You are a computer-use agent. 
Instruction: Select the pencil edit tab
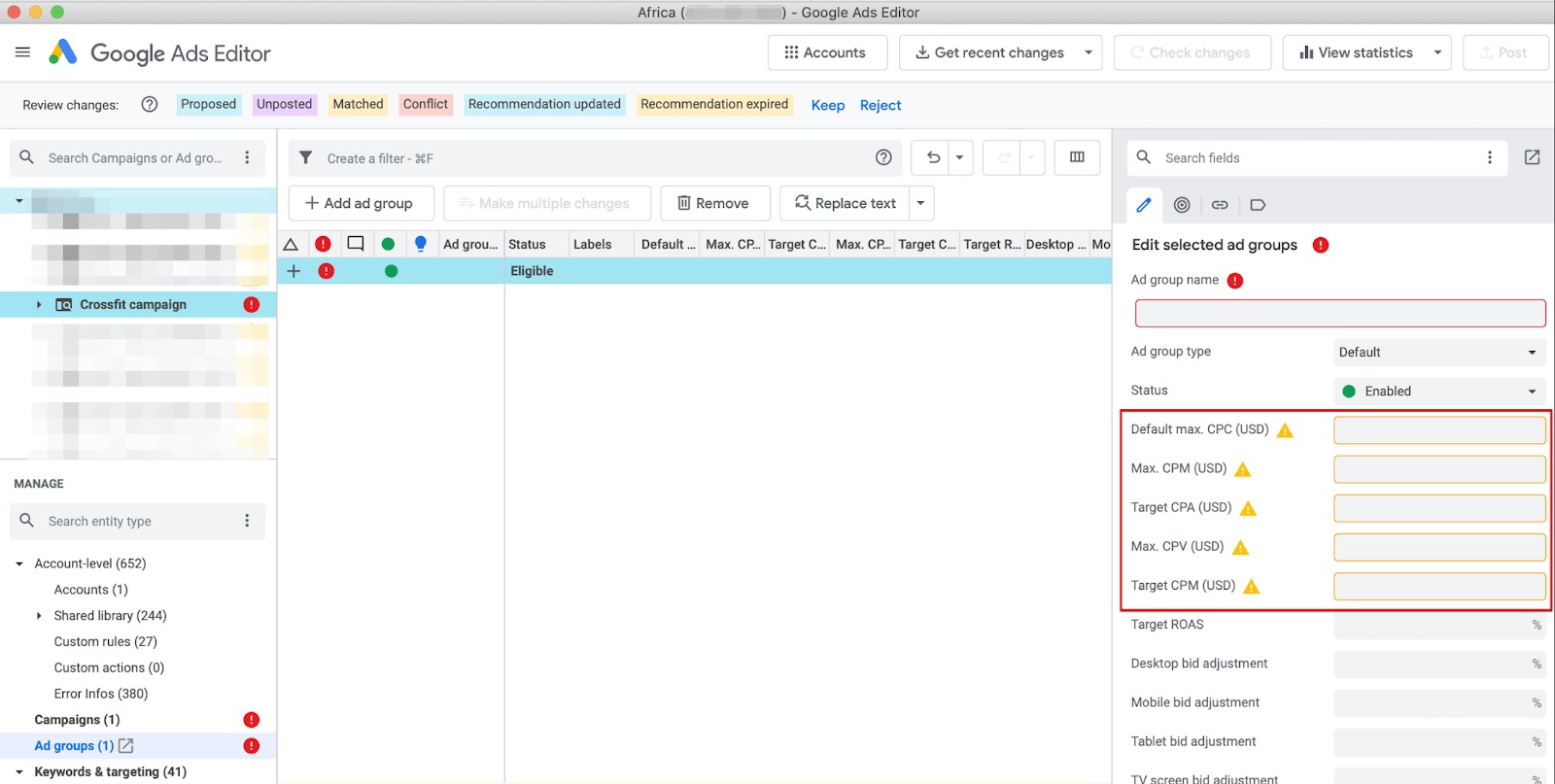point(1144,205)
